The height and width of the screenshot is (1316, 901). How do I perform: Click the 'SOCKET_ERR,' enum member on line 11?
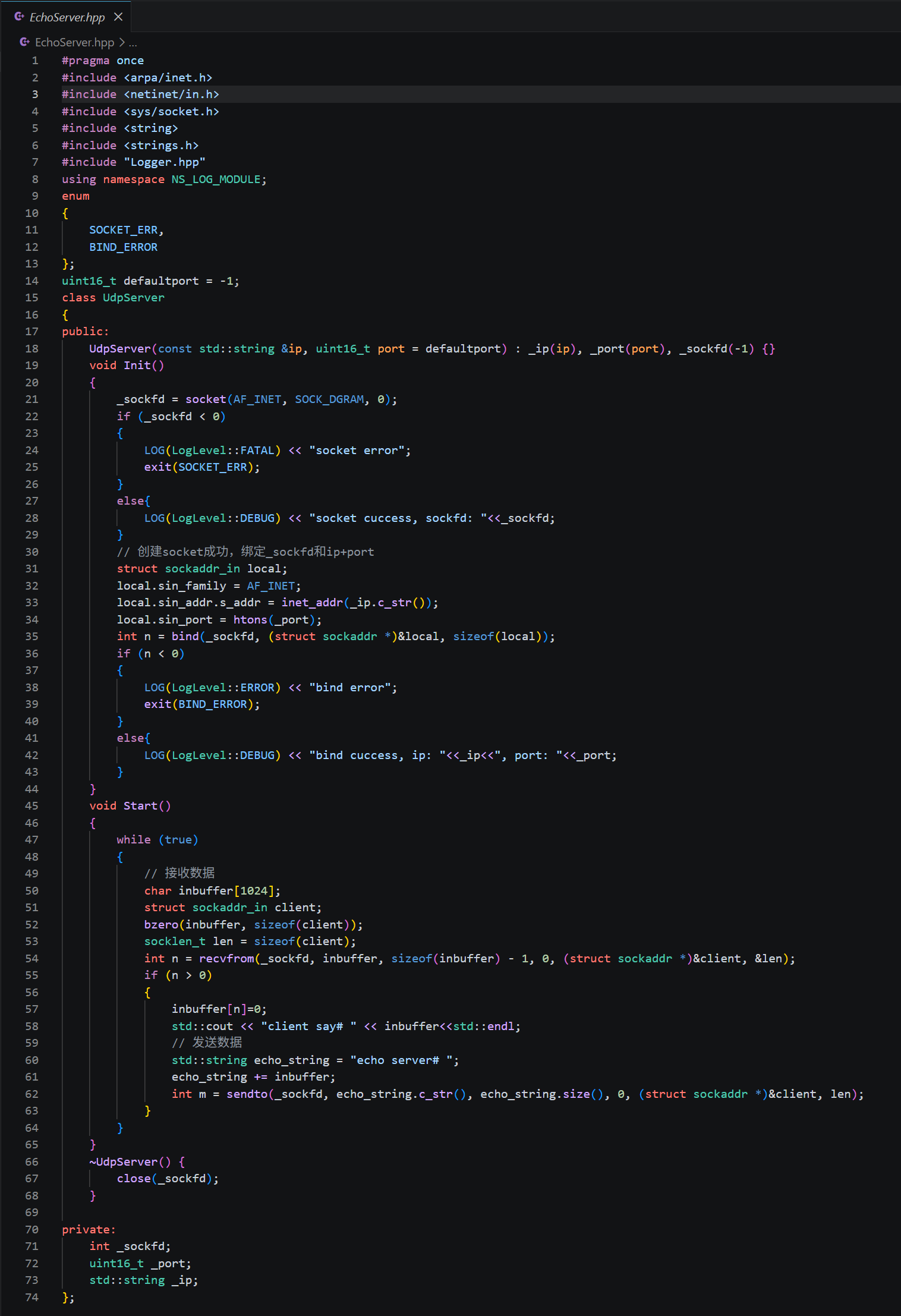point(127,230)
